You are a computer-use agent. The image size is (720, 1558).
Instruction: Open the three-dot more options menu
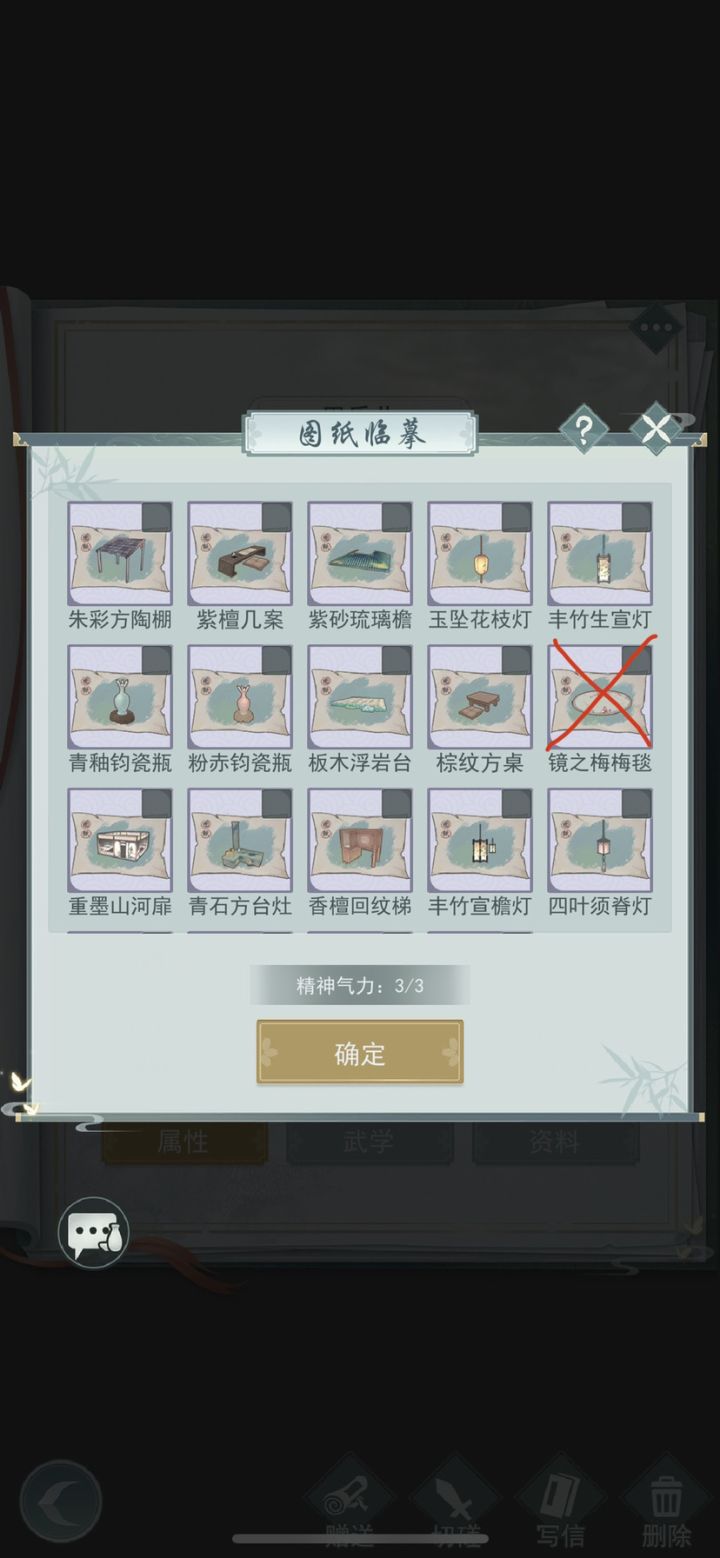[x=656, y=327]
